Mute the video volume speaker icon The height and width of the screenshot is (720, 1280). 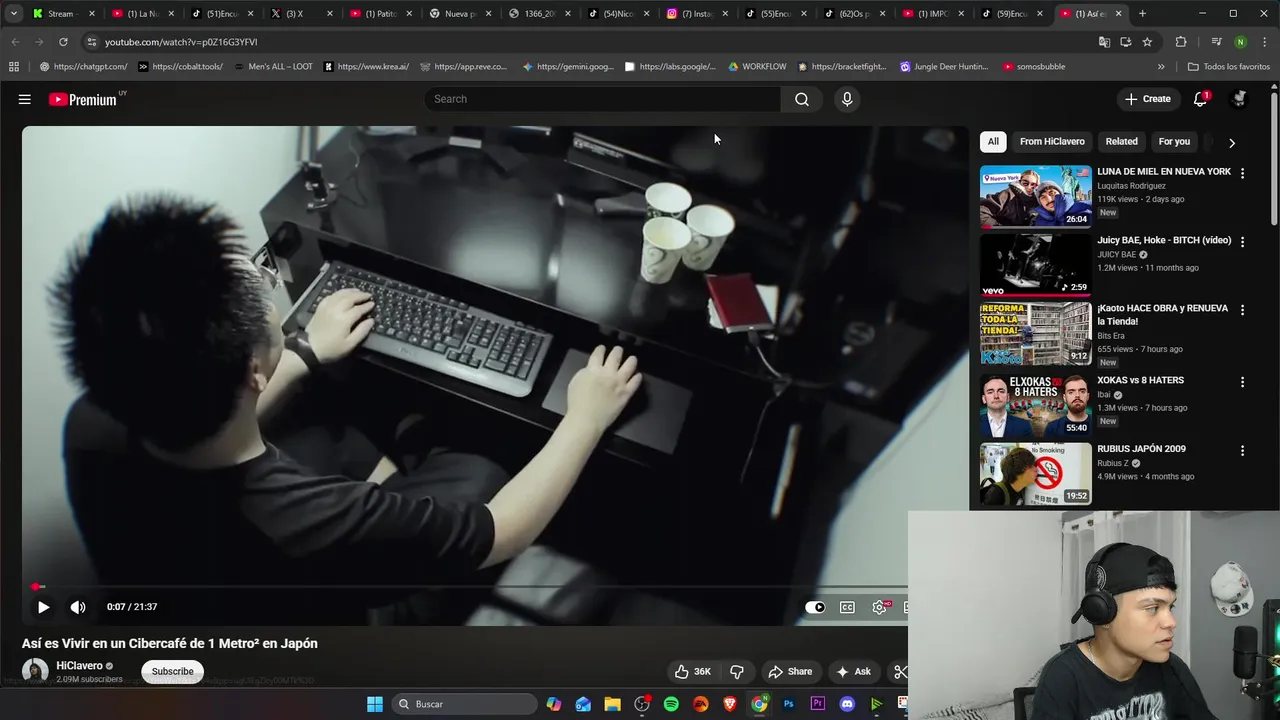click(x=78, y=607)
